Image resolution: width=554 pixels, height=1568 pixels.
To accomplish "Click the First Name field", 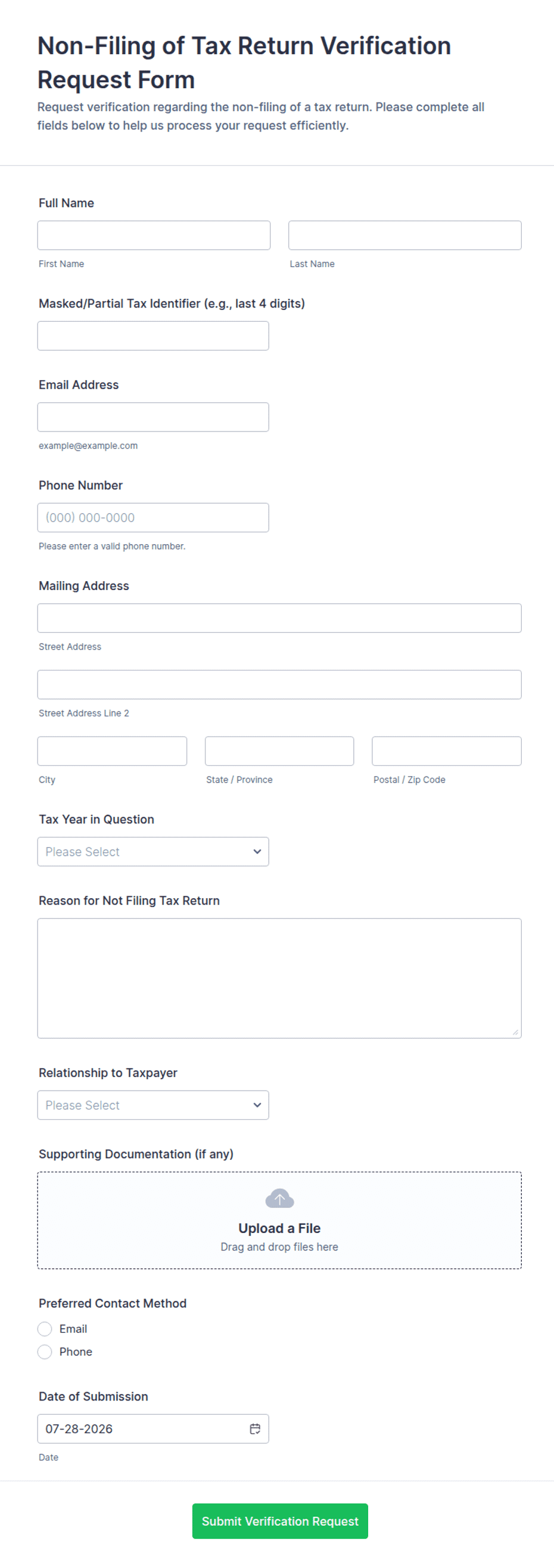I will click(x=154, y=235).
